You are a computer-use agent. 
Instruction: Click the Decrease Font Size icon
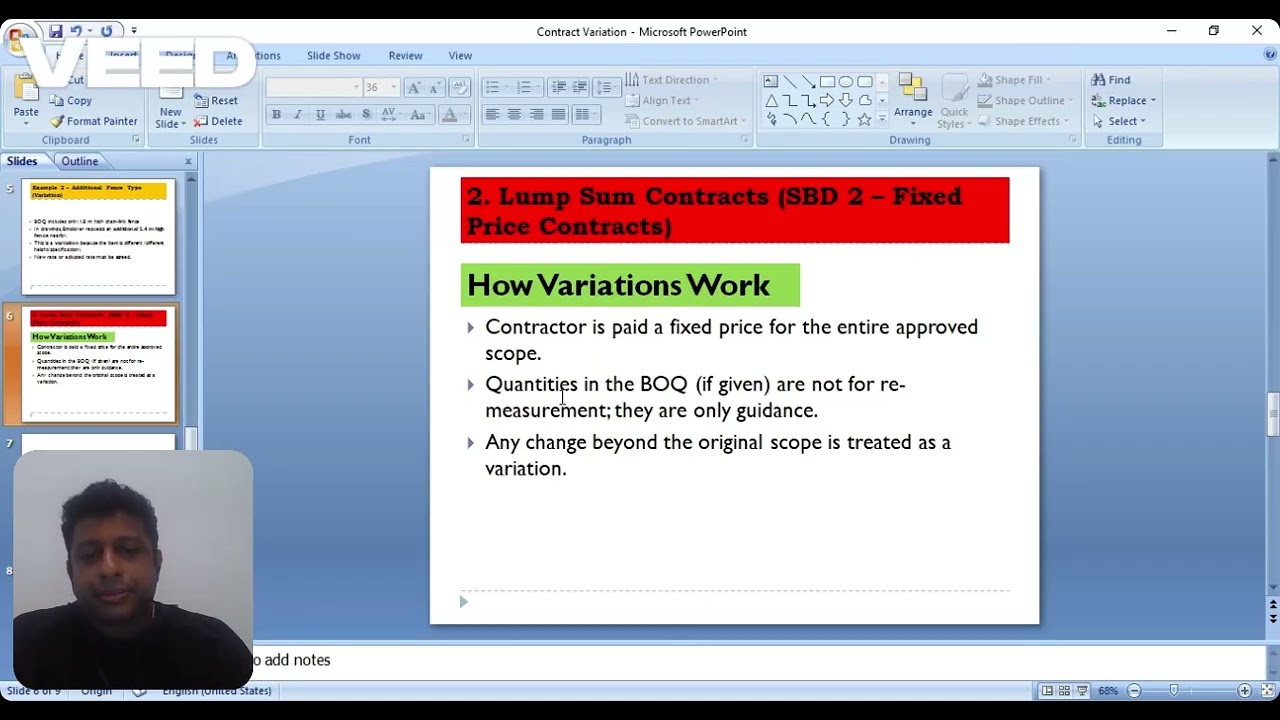click(437, 88)
